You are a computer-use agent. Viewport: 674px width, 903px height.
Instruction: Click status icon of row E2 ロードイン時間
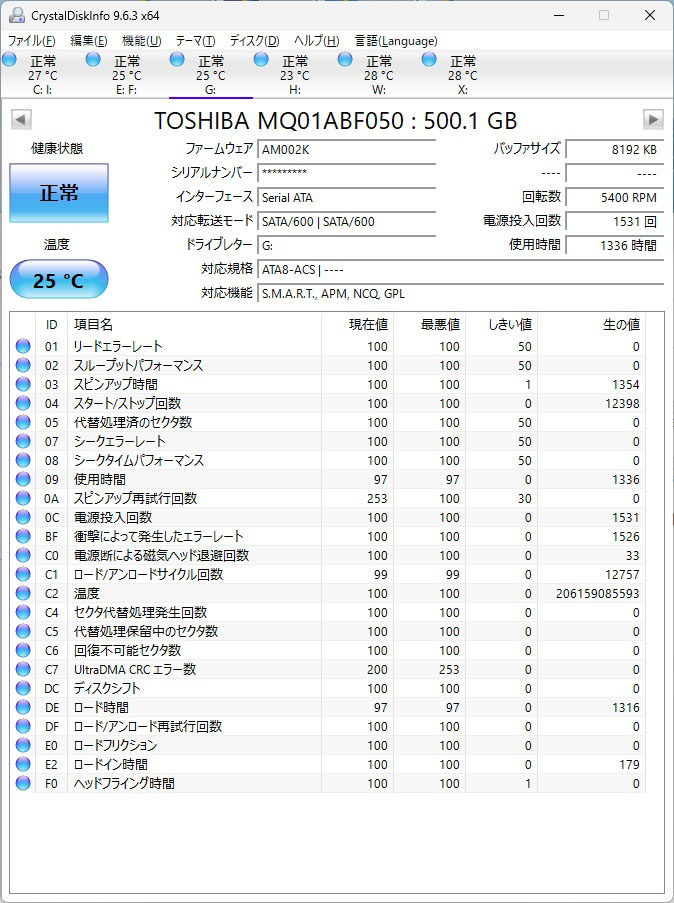(x=23, y=764)
